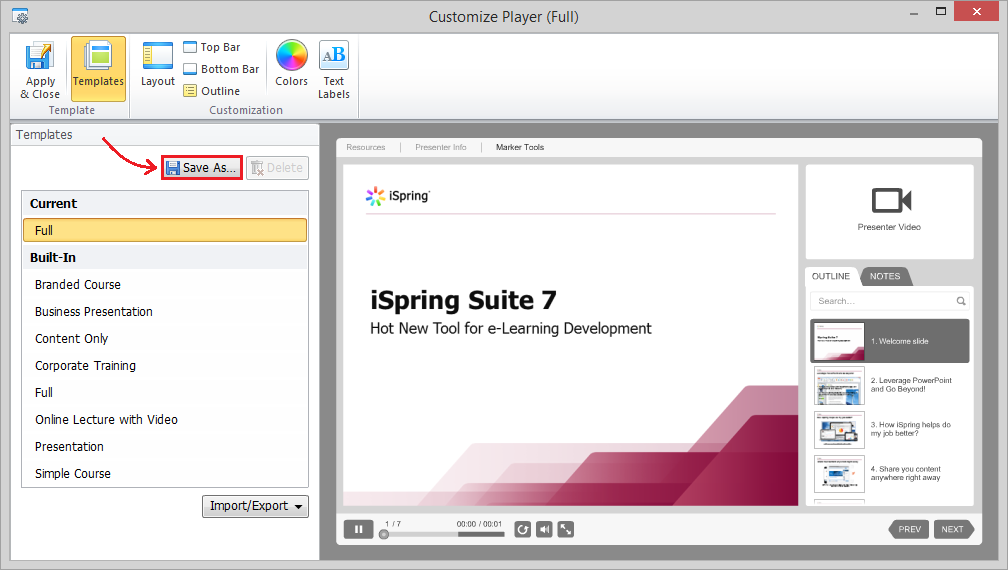Click the outline Search field
Screen dimensions: 1008x570
[889, 301]
